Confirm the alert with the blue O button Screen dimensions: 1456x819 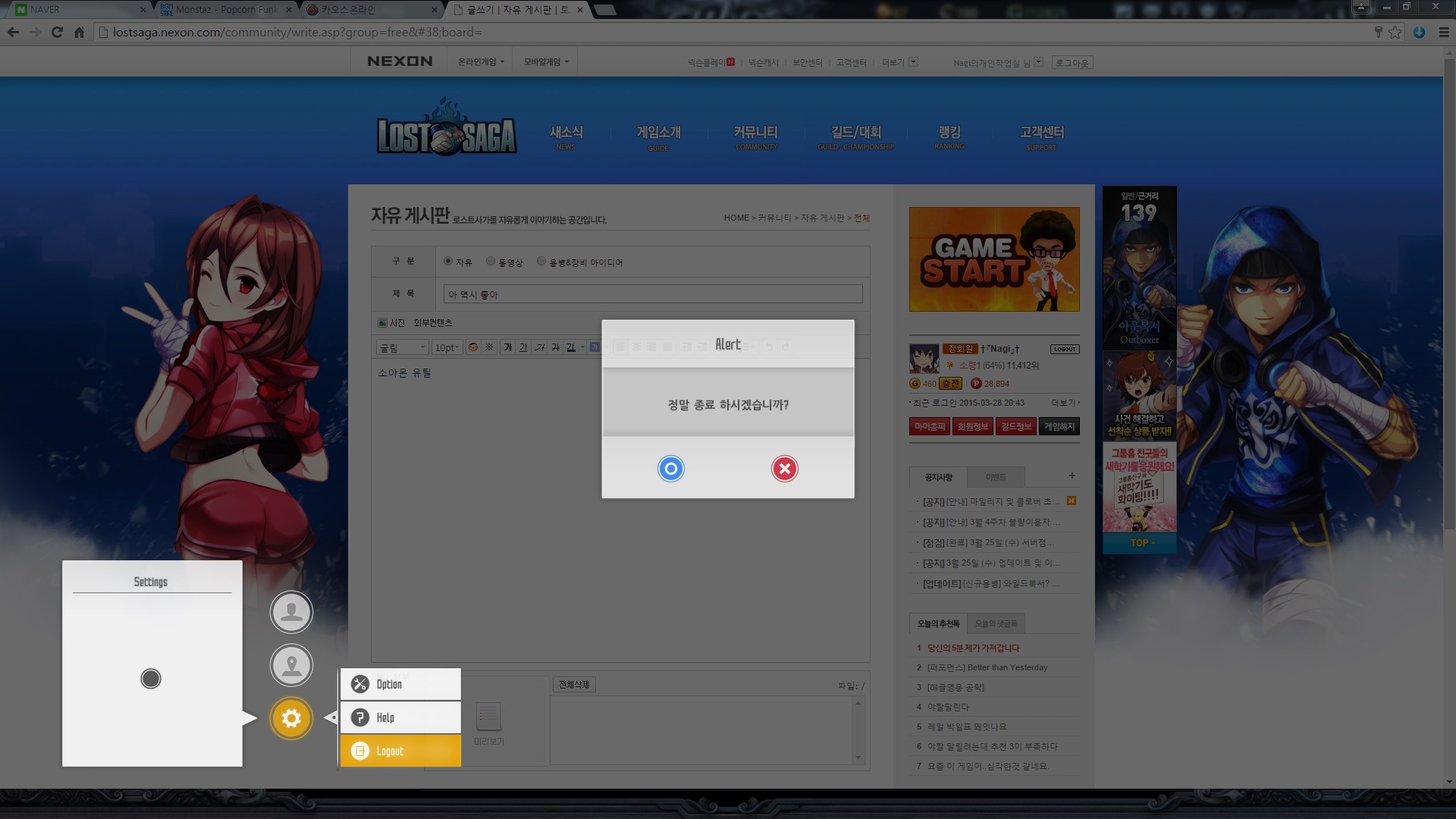pos(670,469)
